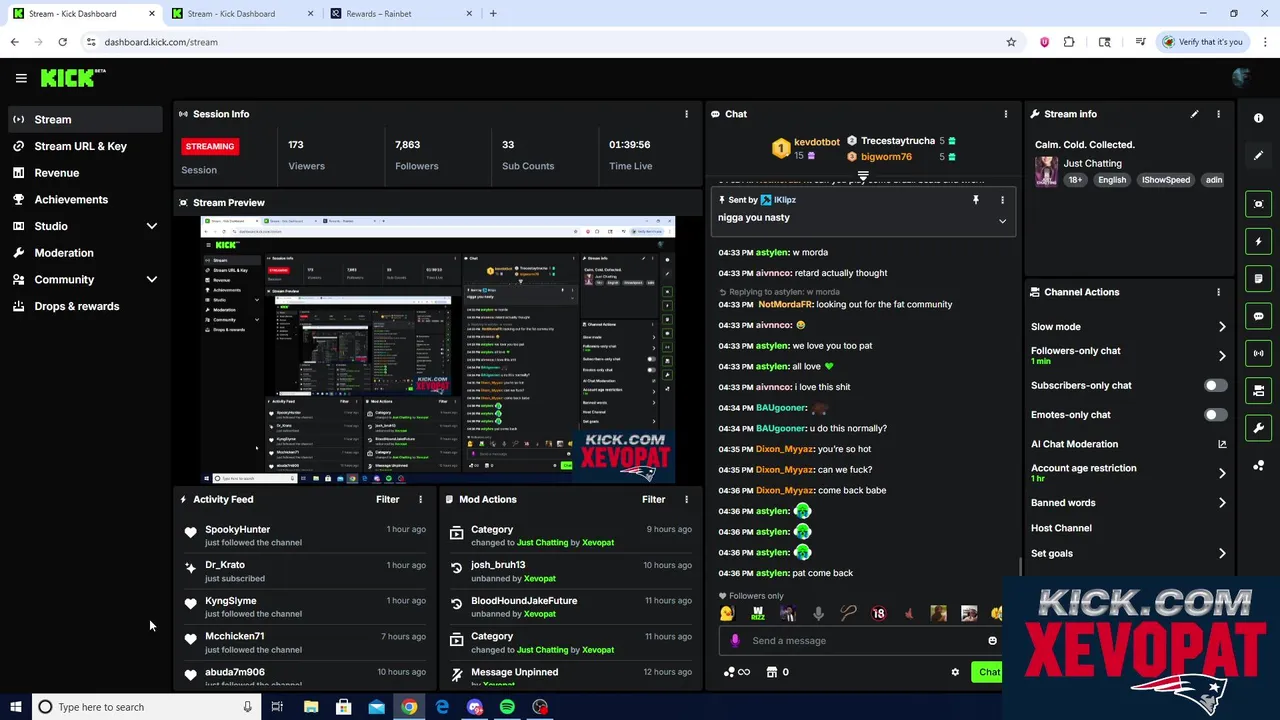Expand the pinned message chevron
Screen dimensions: 1280x720
(1002, 221)
